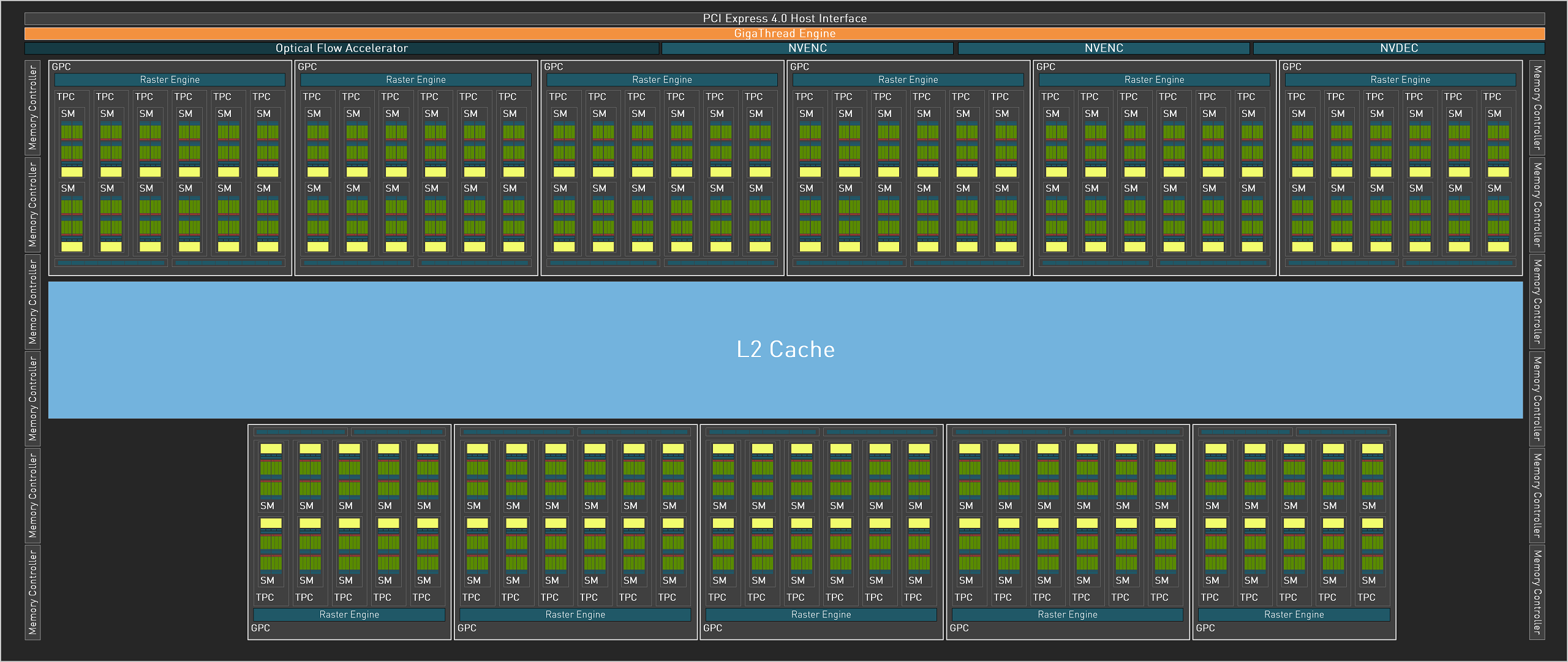The width and height of the screenshot is (1568, 662).
Task: Click the Optical Flow Accelerator block
Action: coord(341,48)
